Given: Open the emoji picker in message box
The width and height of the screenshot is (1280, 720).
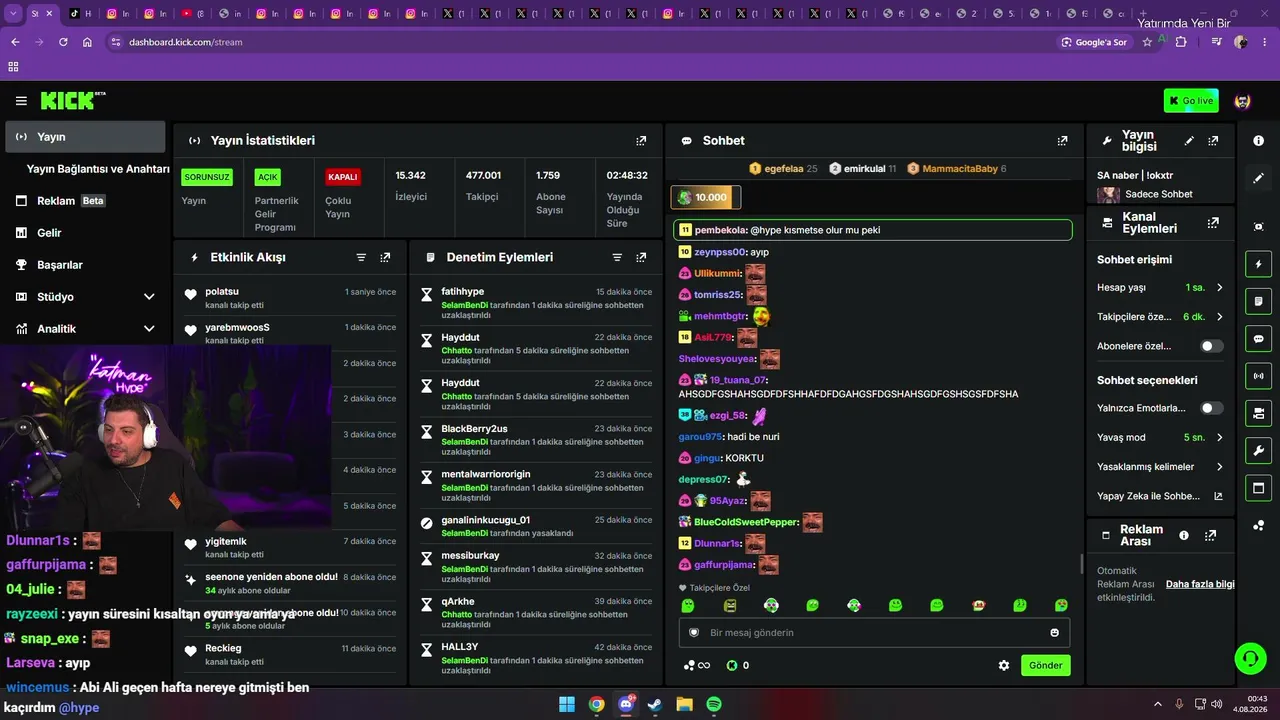Looking at the screenshot, I should pyautogui.click(x=1054, y=632).
